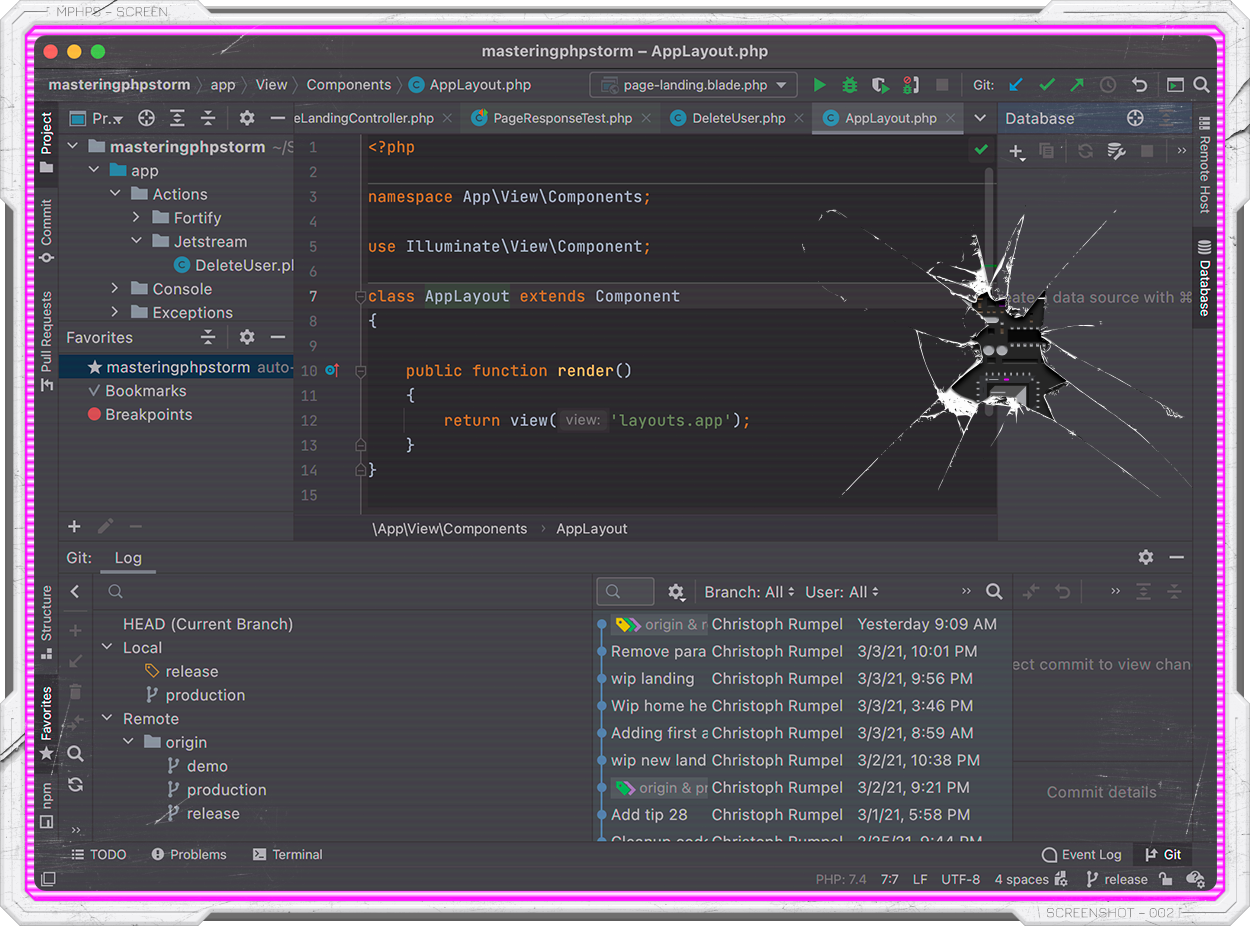Expand the Console folder

115,289
